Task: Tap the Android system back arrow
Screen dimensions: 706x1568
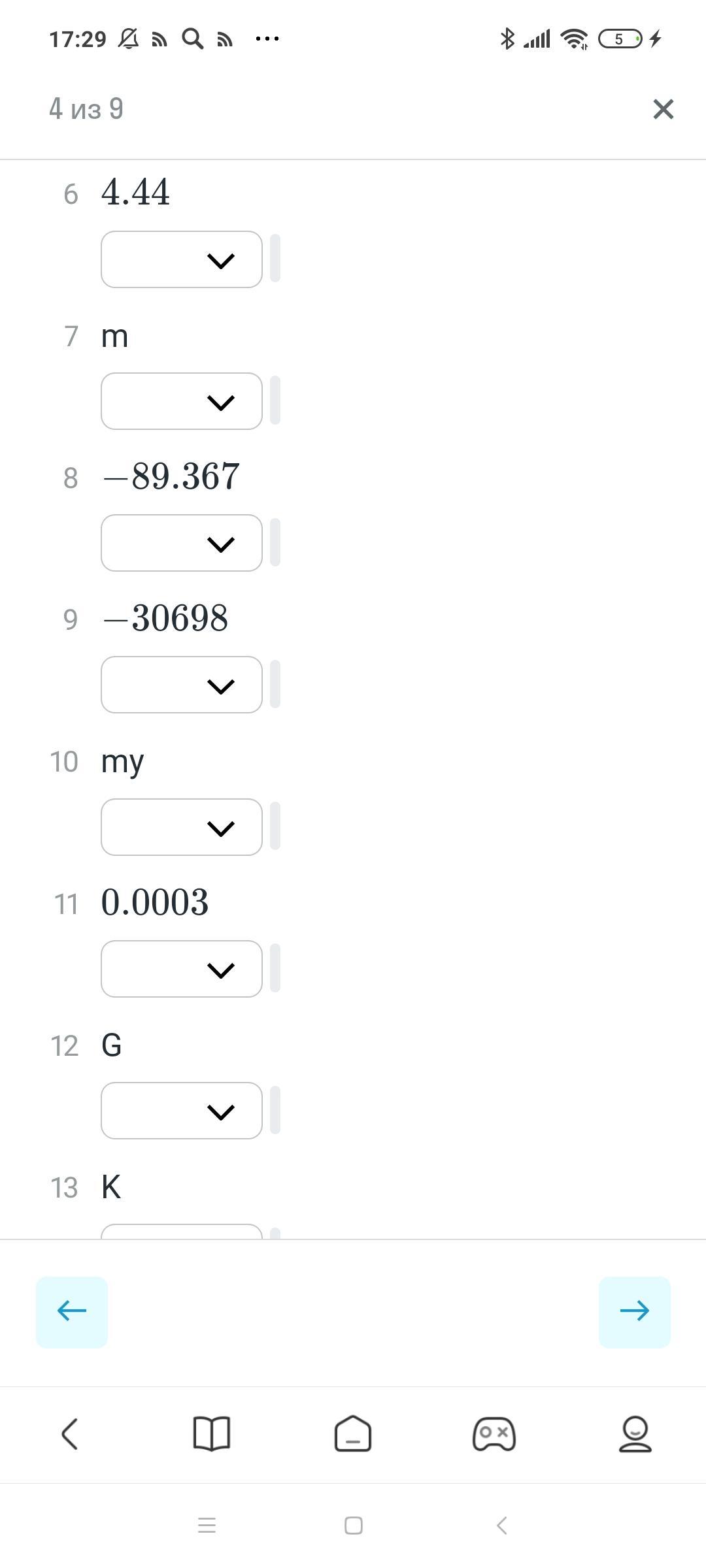Action: [502, 1526]
